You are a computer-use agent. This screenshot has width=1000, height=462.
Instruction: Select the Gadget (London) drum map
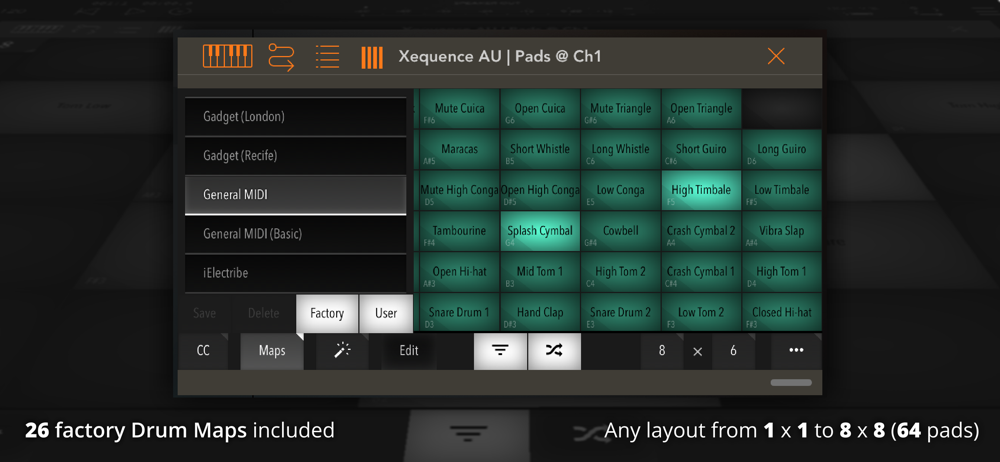click(295, 117)
